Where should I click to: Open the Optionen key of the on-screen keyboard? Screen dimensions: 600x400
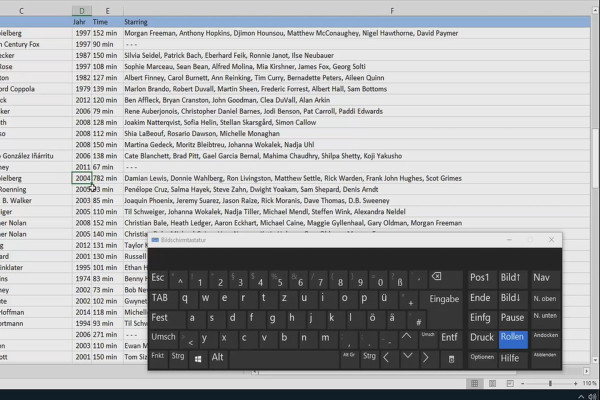(x=482, y=358)
